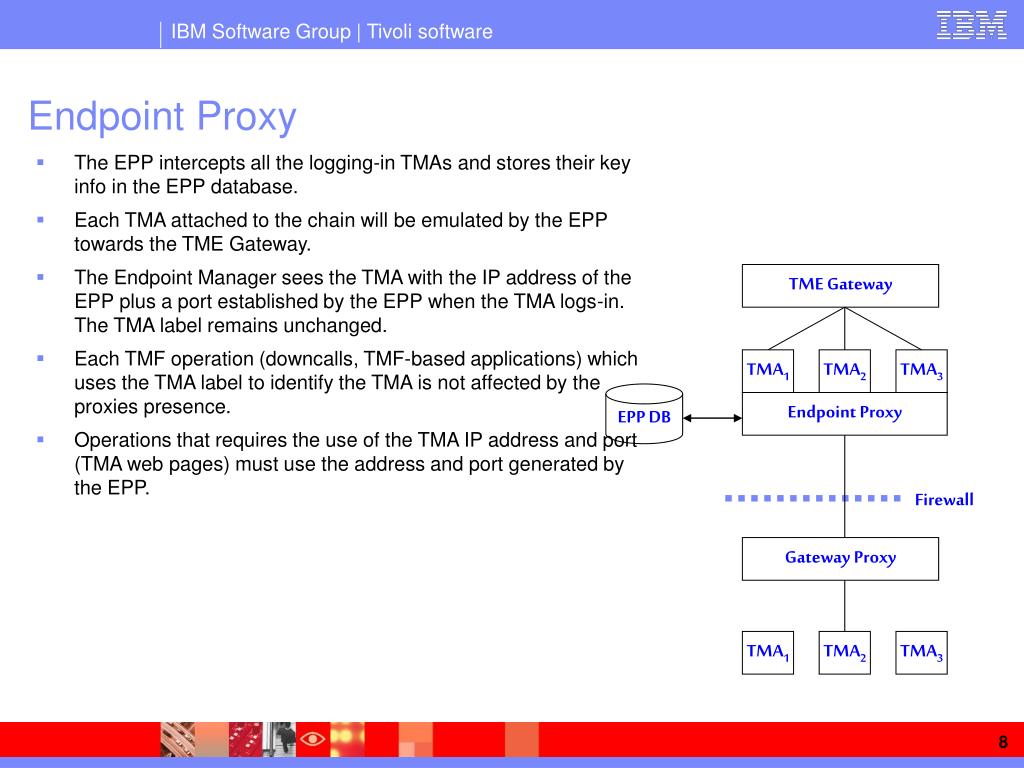Select the TMA2 box below Gateway Proxy

[844, 652]
